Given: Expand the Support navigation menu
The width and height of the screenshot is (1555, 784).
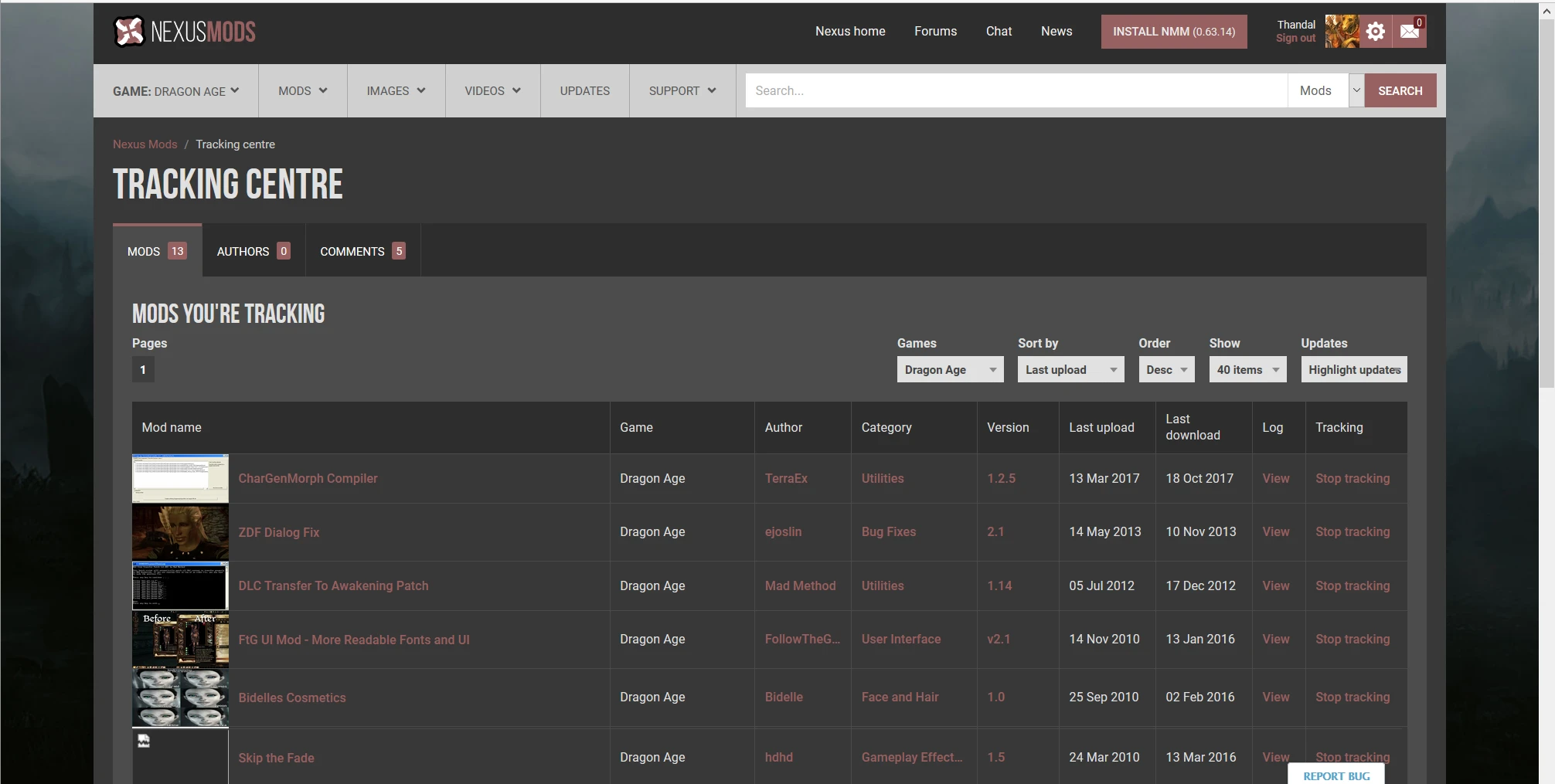Looking at the screenshot, I should click(682, 91).
